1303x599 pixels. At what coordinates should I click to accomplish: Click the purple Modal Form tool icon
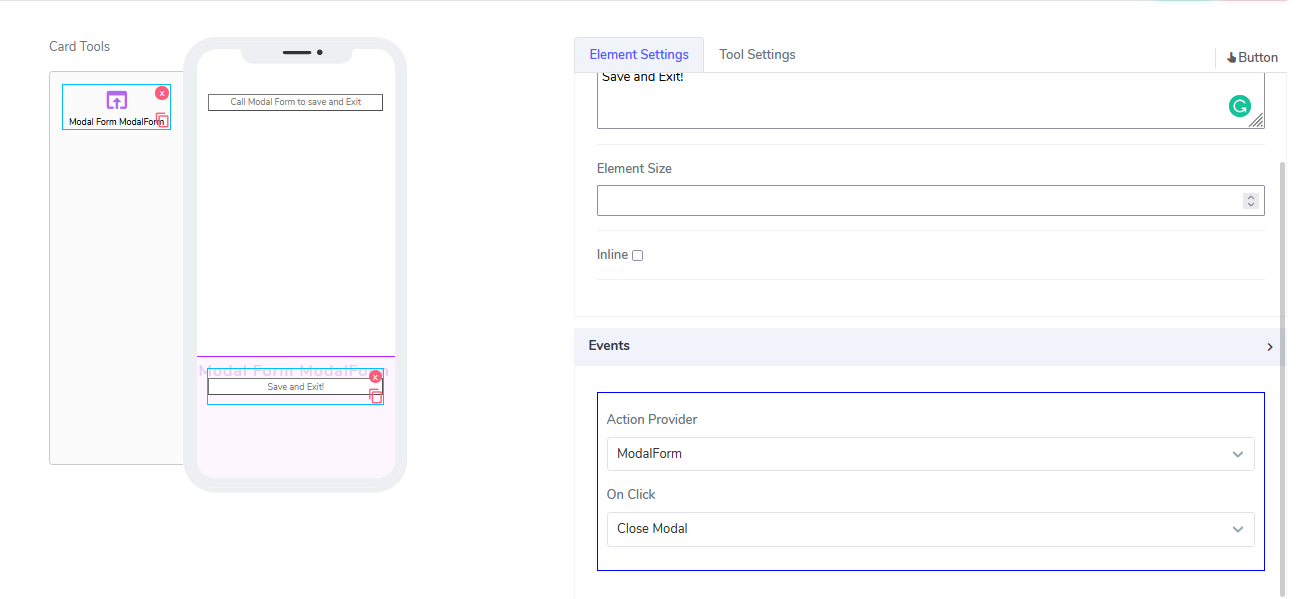coord(117,100)
